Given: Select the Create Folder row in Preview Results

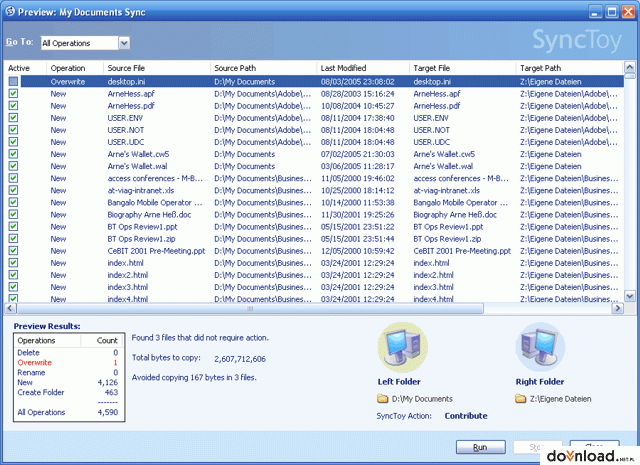Looking at the screenshot, I should 68,392.
